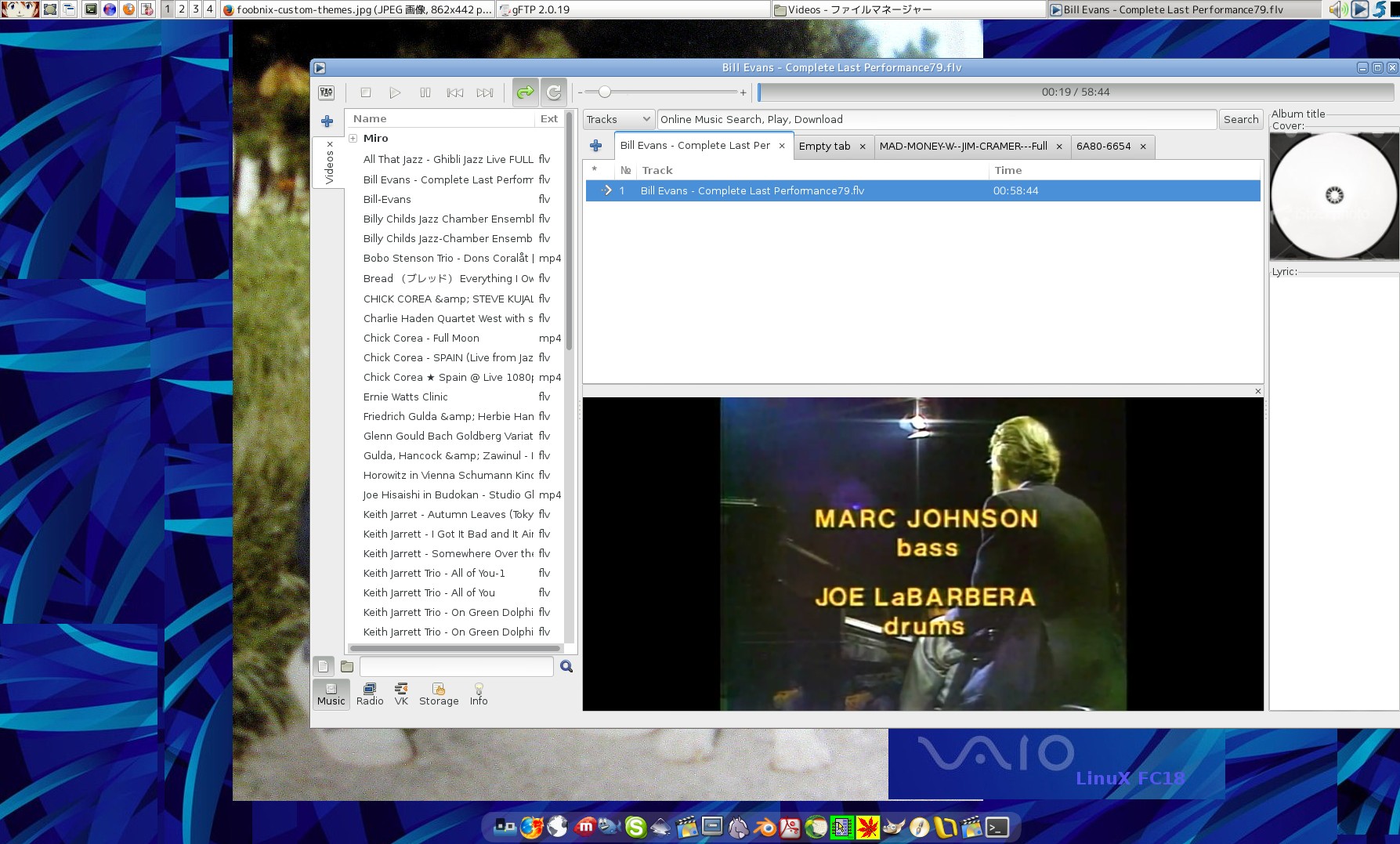Image resolution: width=1400 pixels, height=844 pixels.
Task: Skip to the next track
Action: (485, 92)
